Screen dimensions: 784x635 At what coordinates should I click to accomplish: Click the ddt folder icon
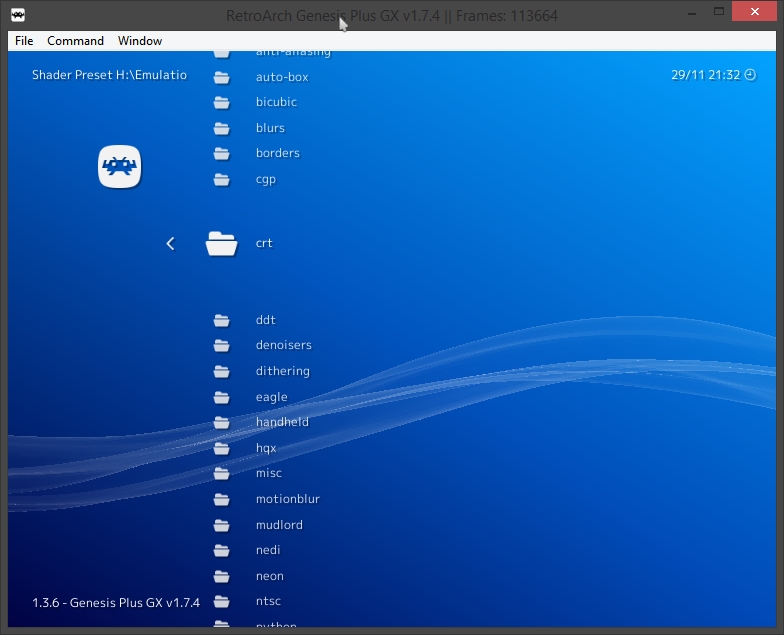pyautogui.click(x=222, y=320)
